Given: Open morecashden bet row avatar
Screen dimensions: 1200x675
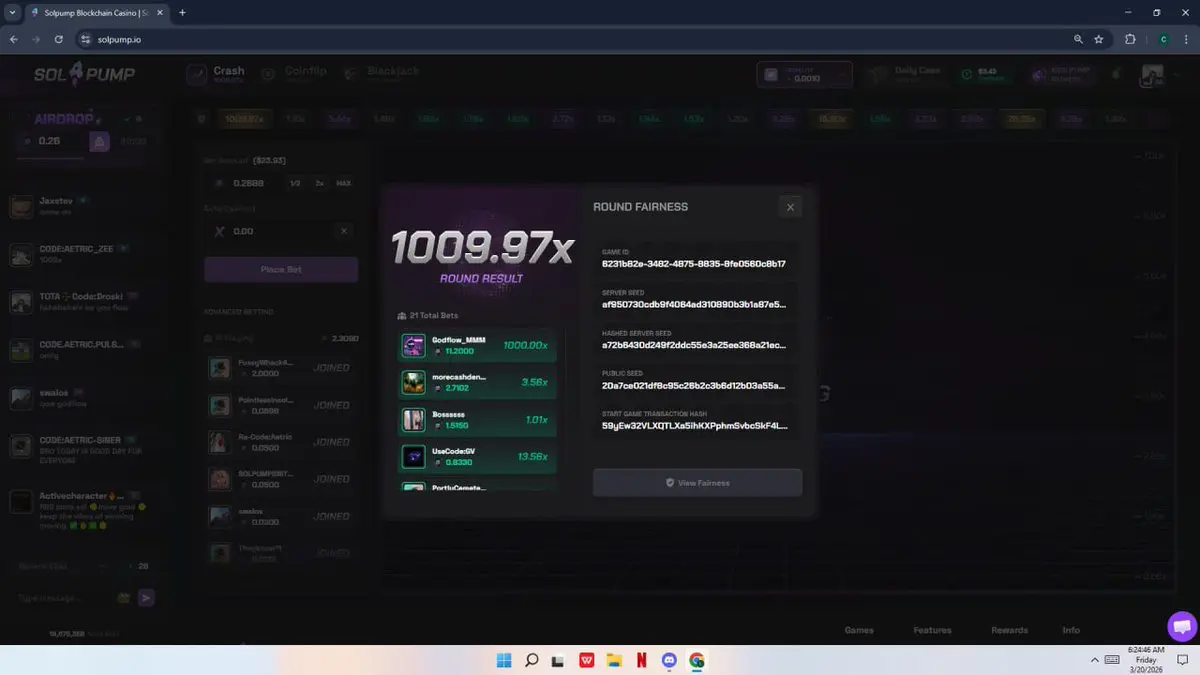Looking at the screenshot, I should point(413,383).
